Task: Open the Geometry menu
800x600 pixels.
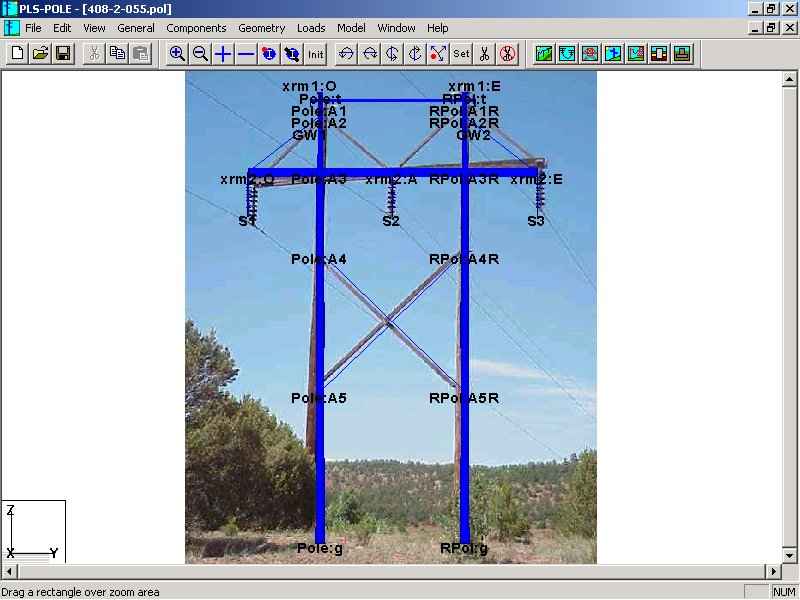Action: coord(261,28)
